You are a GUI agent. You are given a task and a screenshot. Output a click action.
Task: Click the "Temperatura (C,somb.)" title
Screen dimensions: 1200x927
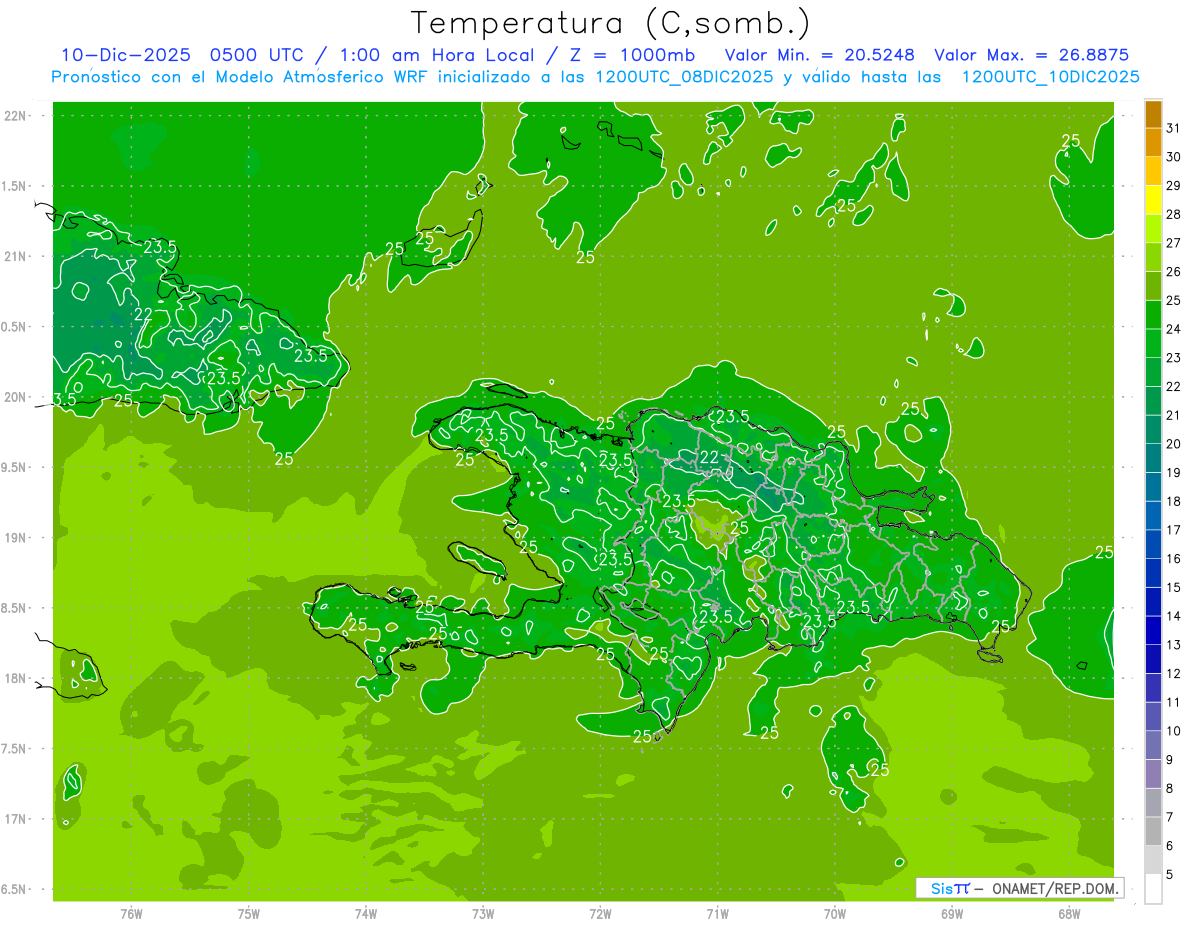610,24
